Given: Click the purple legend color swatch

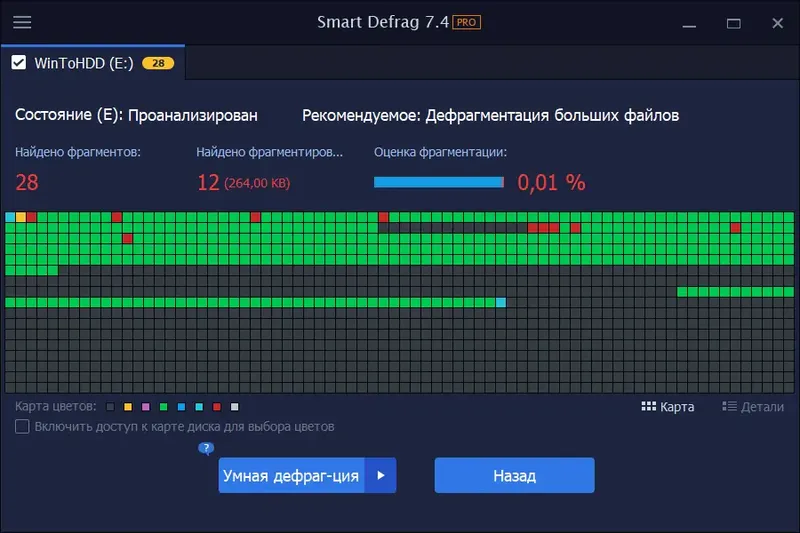Looking at the screenshot, I should click(x=146, y=407).
